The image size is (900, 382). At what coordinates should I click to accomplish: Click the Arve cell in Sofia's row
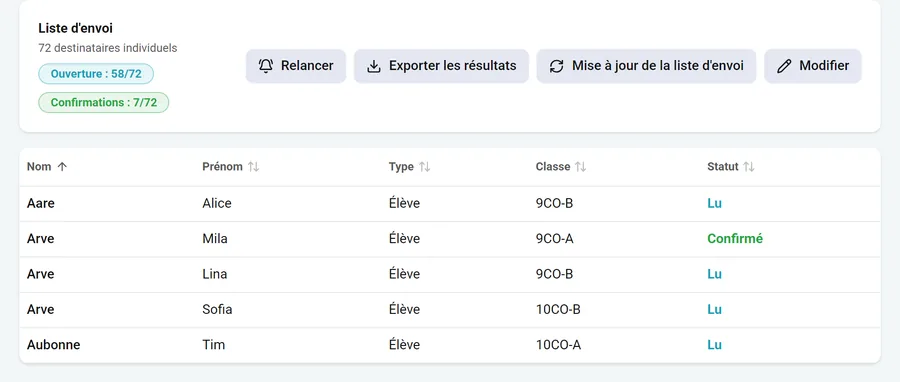point(41,310)
